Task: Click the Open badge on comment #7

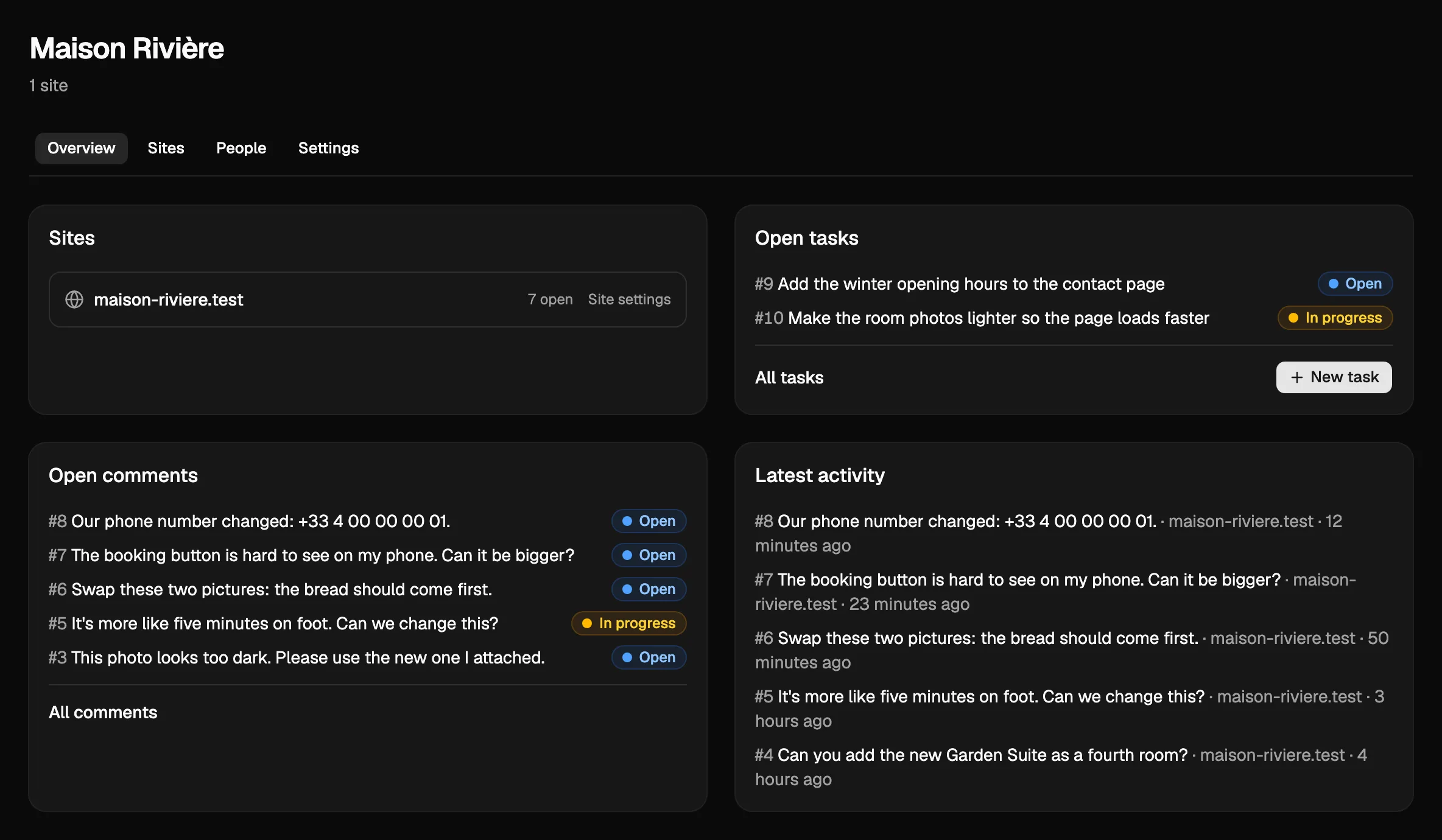Action: [x=649, y=555]
